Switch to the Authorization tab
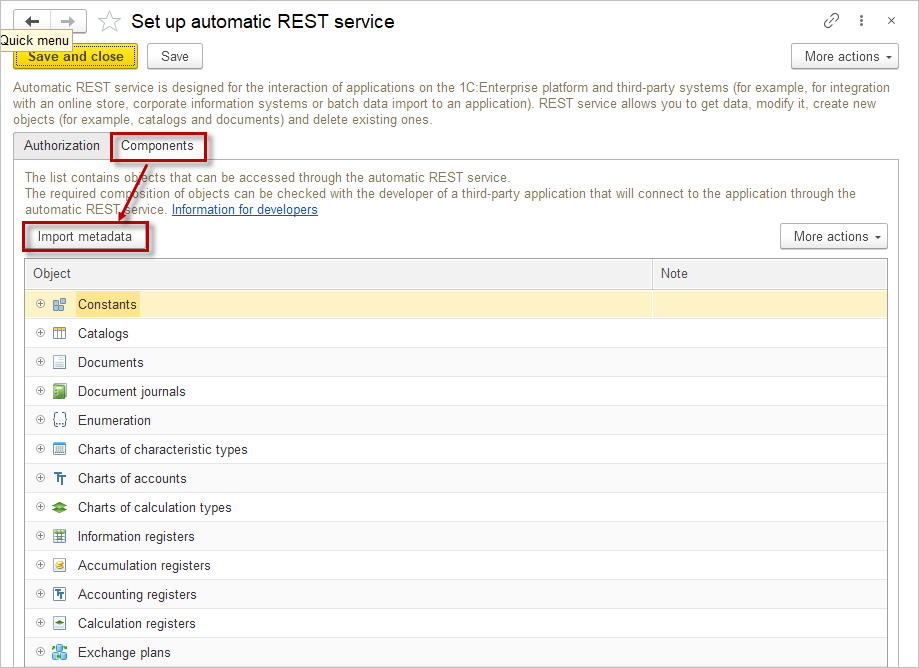Viewport: 919px width, 668px height. 62,146
